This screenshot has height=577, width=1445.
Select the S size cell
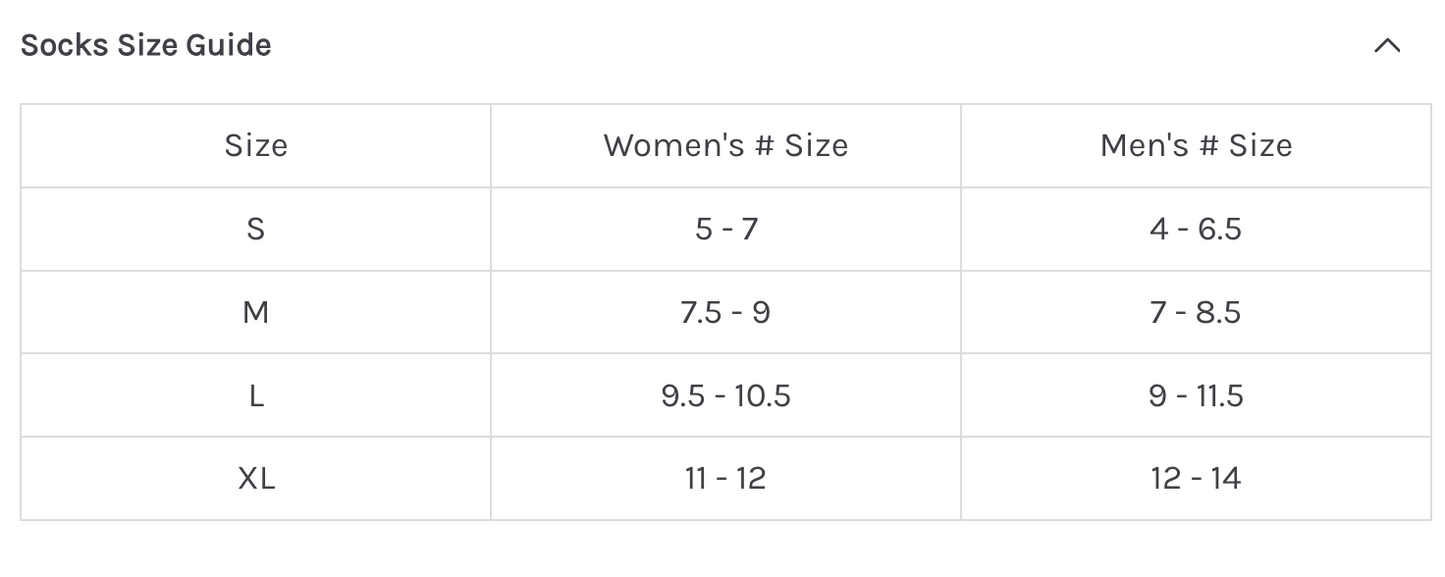coord(256,229)
